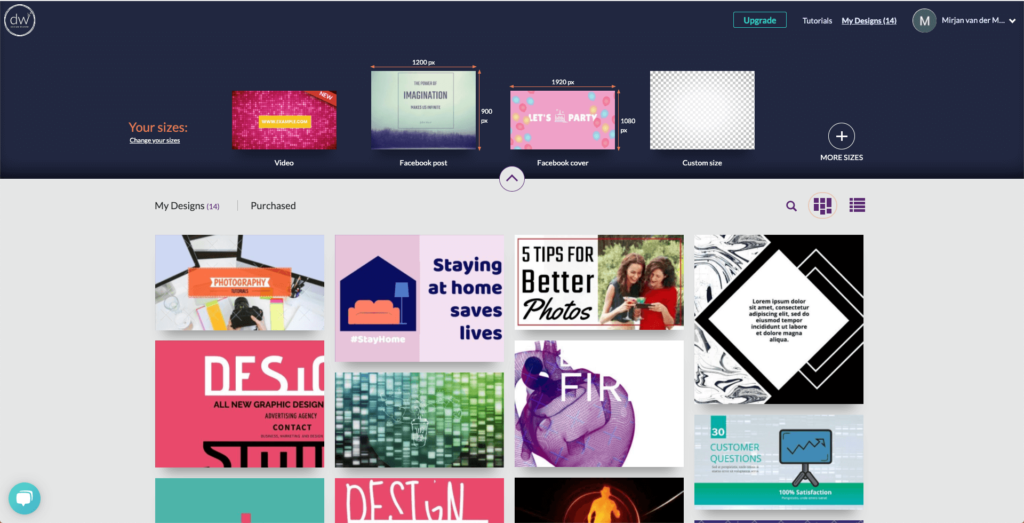The width and height of the screenshot is (1024, 523).
Task: Choose the Facebook cover size template
Action: point(562,120)
